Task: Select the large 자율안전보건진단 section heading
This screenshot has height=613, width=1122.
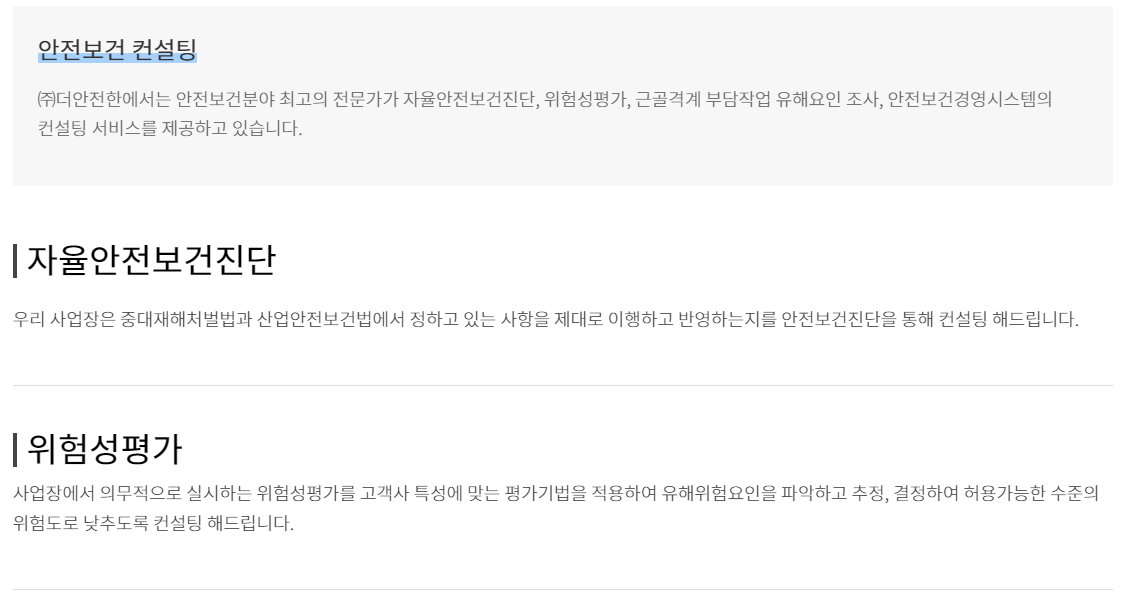Action: (151, 261)
